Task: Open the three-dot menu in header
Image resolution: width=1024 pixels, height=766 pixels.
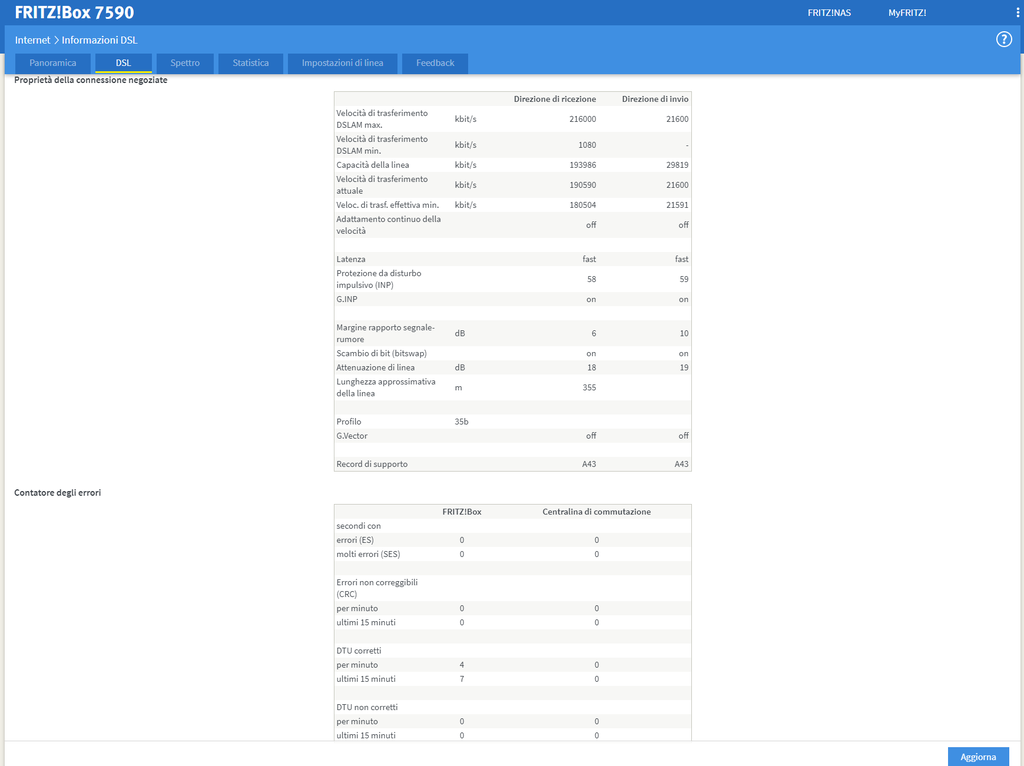Action: pos(1018,13)
